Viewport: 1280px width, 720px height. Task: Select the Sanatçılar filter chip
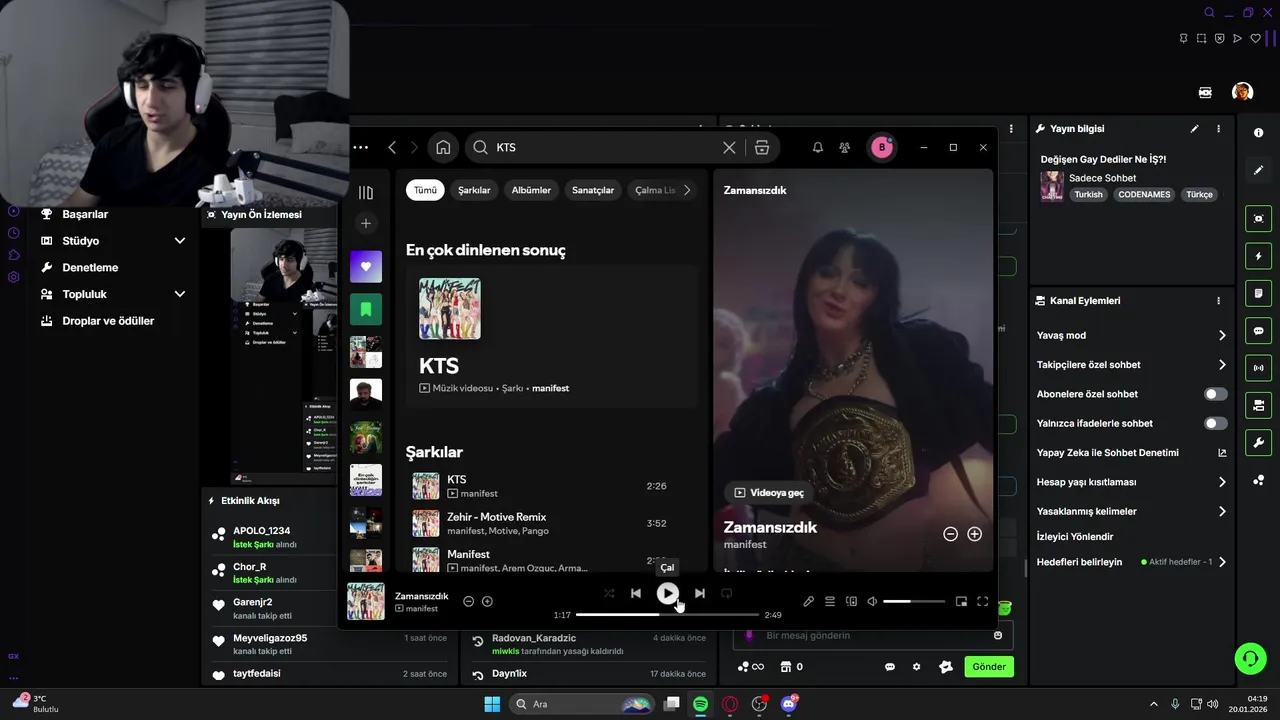[593, 190]
